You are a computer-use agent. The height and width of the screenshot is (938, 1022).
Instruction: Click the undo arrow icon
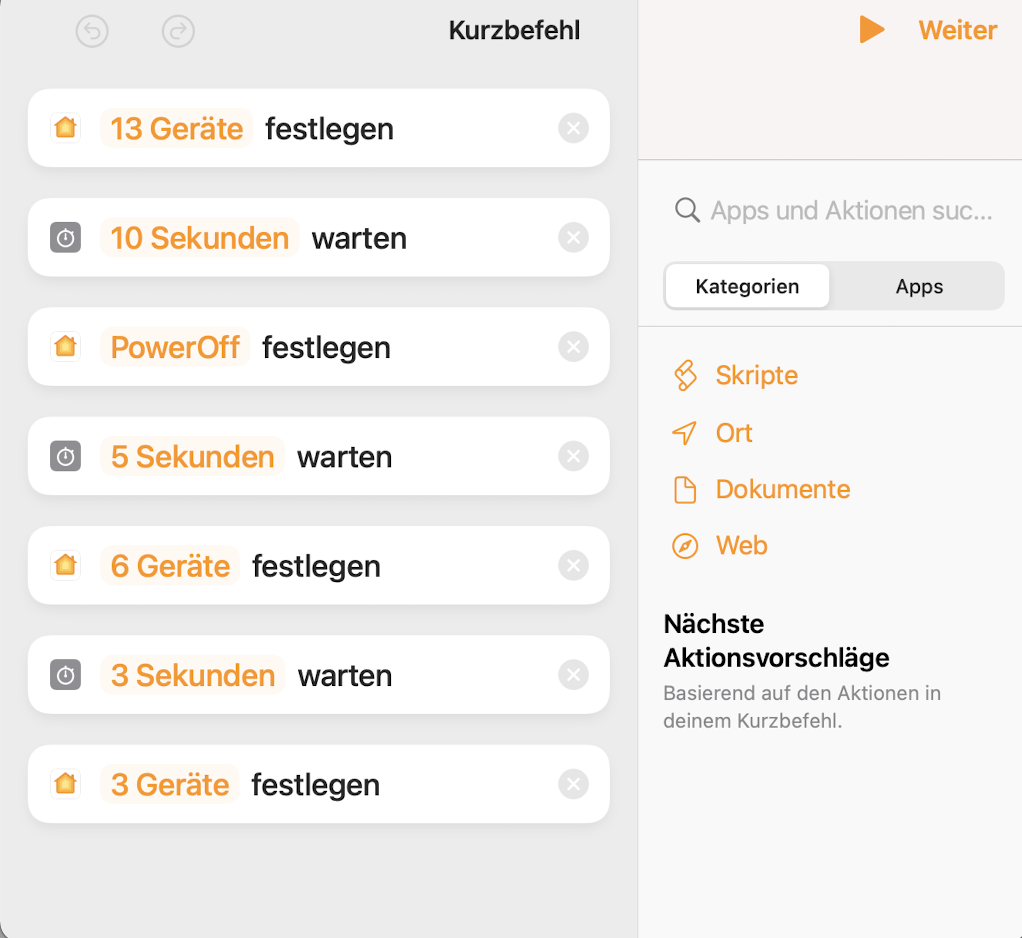pos(92,32)
